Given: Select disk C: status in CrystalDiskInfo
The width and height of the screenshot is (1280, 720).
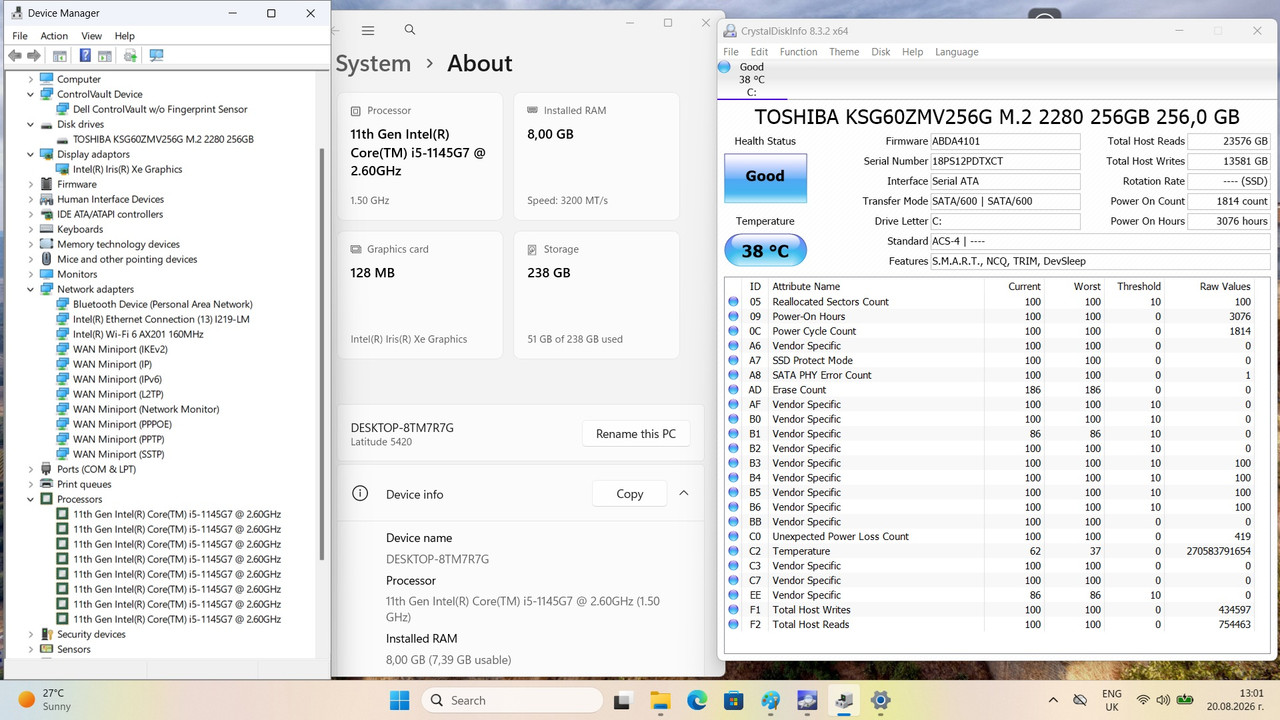Looking at the screenshot, I should (750, 79).
